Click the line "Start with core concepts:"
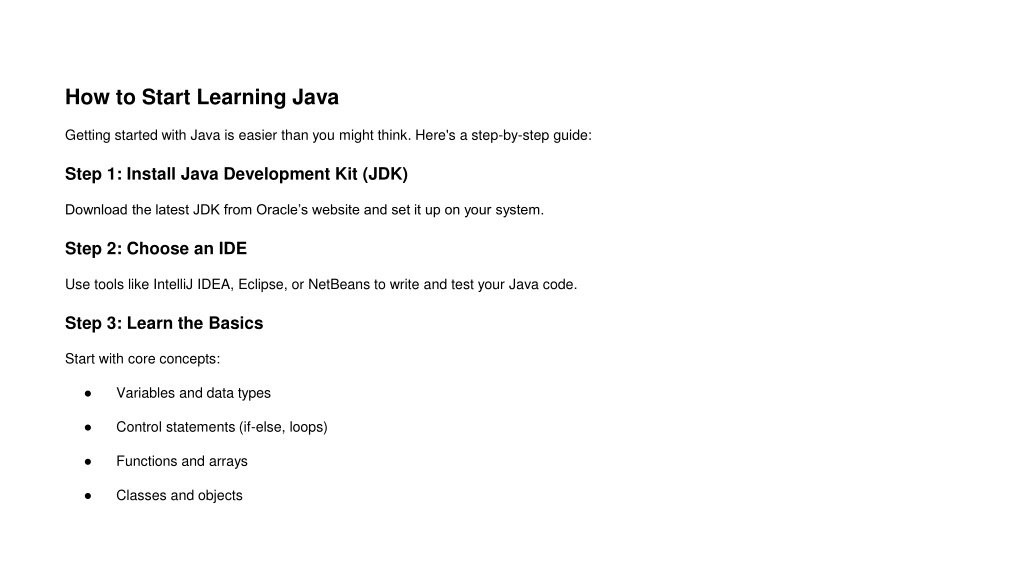Image resolution: width=1024 pixels, height=576 pixels. click(x=142, y=359)
